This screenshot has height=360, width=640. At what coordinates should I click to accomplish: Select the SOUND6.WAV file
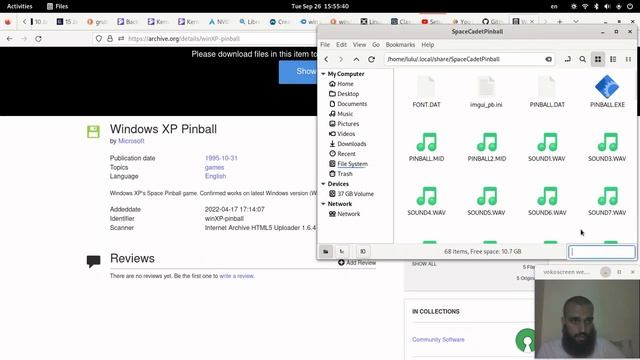[547, 200]
